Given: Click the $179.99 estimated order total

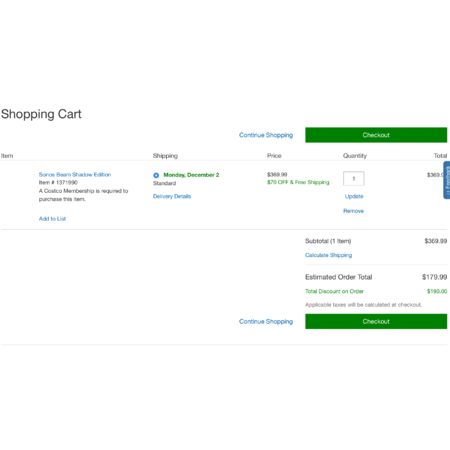Looking at the screenshot, I should pos(434,277).
